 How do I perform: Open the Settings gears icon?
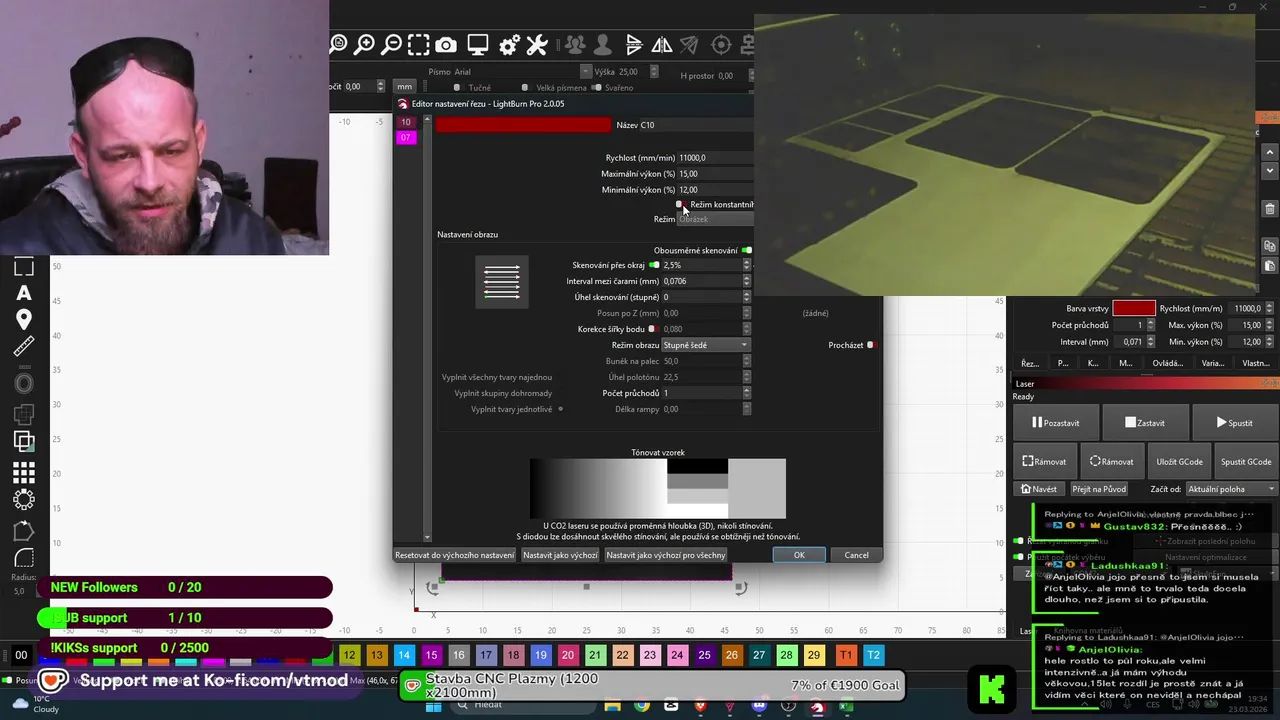(509, 44)
